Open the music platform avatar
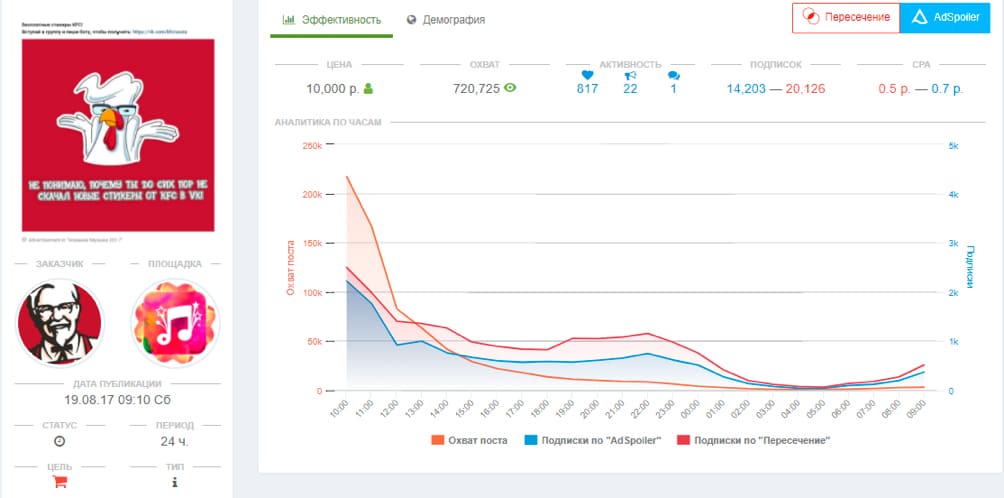This screenshot has width=1004, height=498. pyautogui.click(x=176, y=322)
